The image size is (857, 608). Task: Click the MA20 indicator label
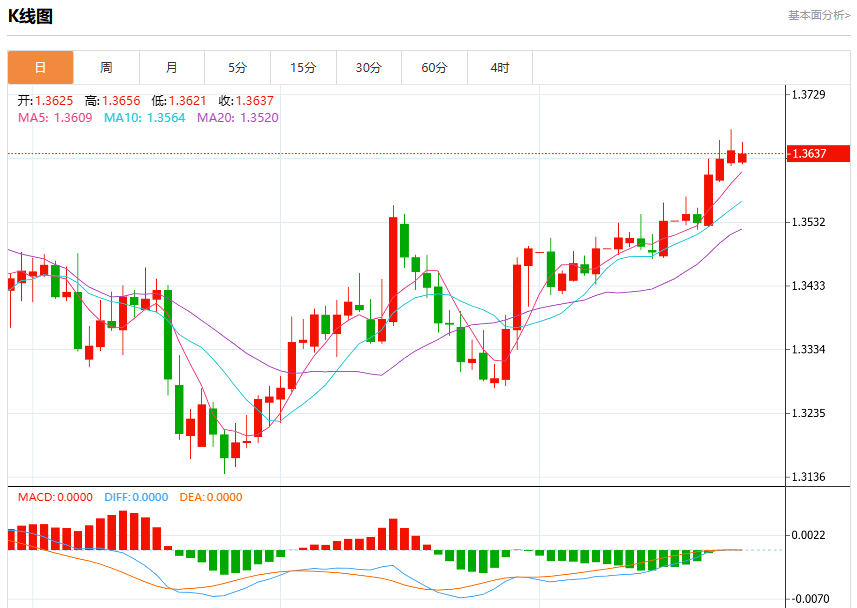[x=238, y=118]
